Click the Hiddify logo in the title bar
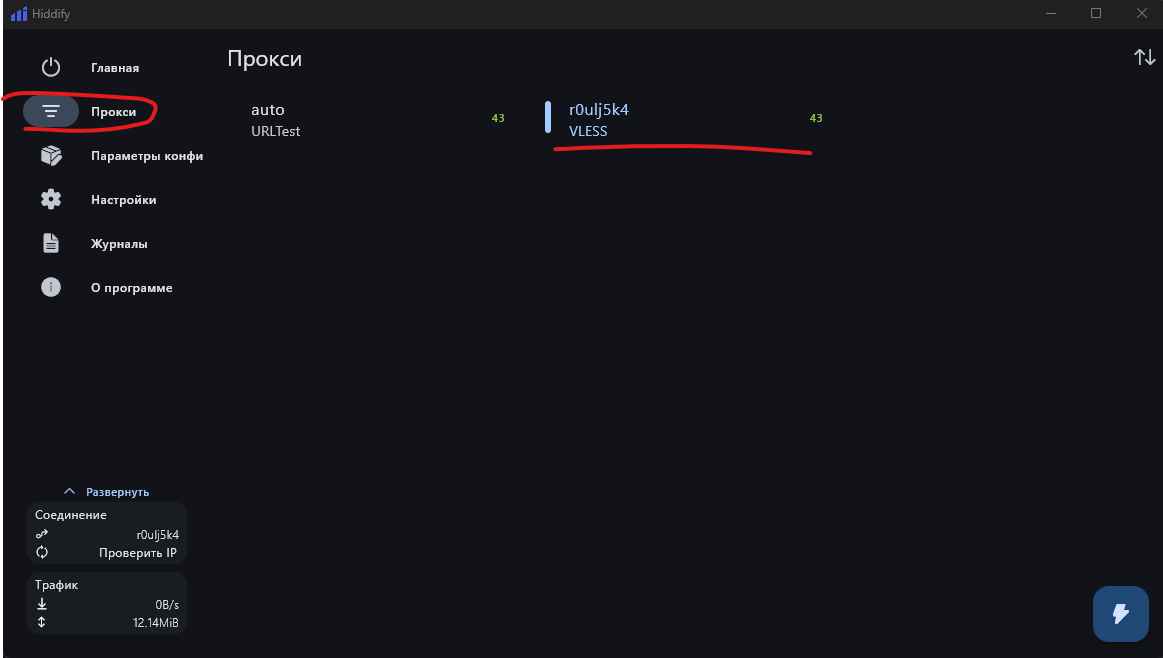This screenshot has height=658, width=1163. pos(19,13)
